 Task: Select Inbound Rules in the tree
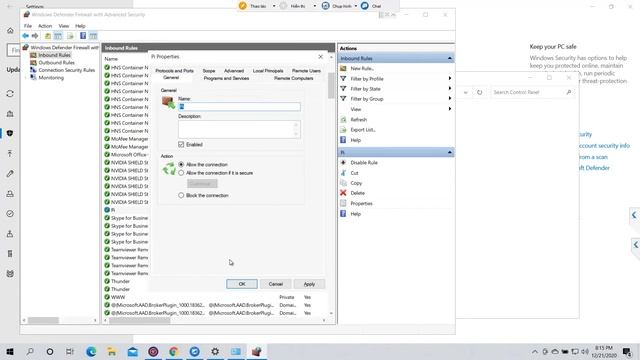(x=54, y=55)
